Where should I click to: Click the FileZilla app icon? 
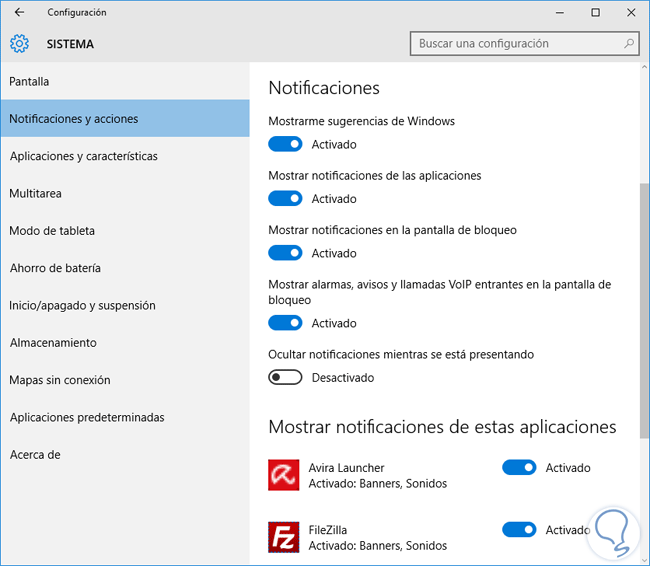point(284,537)
